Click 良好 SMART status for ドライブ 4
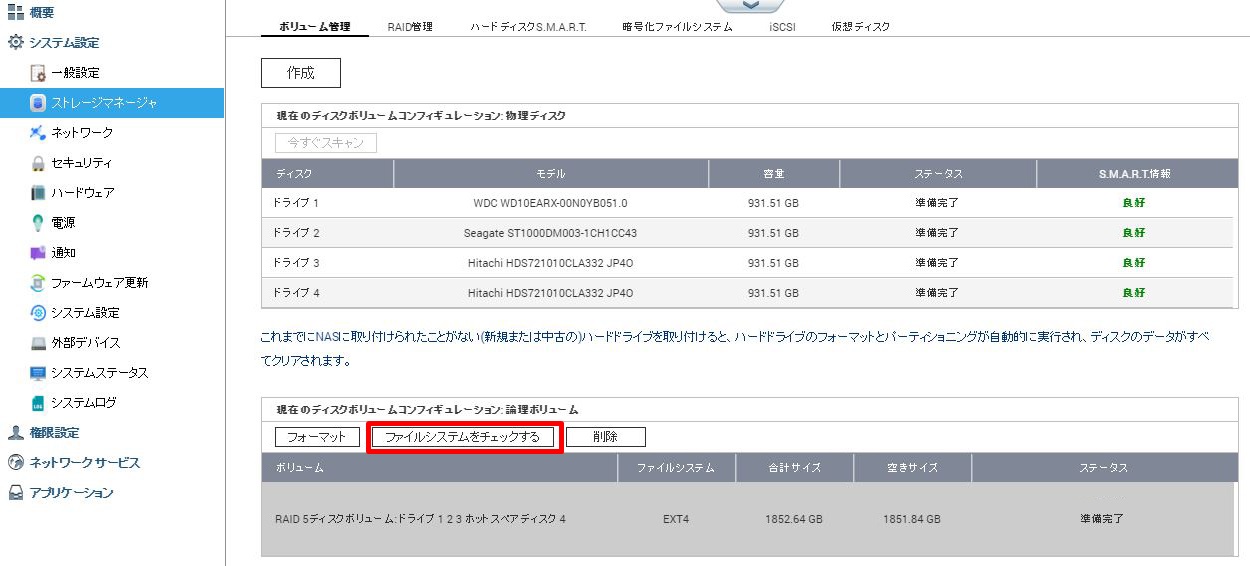Screen dimensions: 1250x566 [x=1134, y=293]
